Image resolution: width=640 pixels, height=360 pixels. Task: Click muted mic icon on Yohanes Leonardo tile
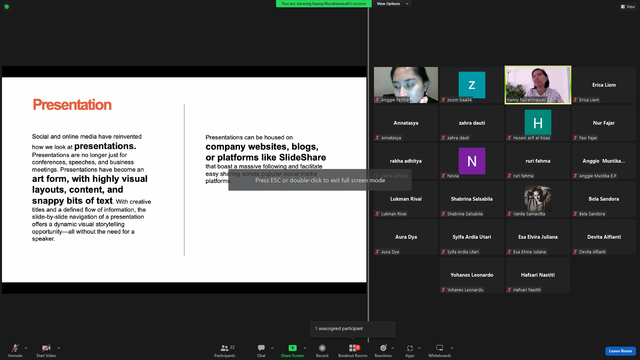click(443, 289)
